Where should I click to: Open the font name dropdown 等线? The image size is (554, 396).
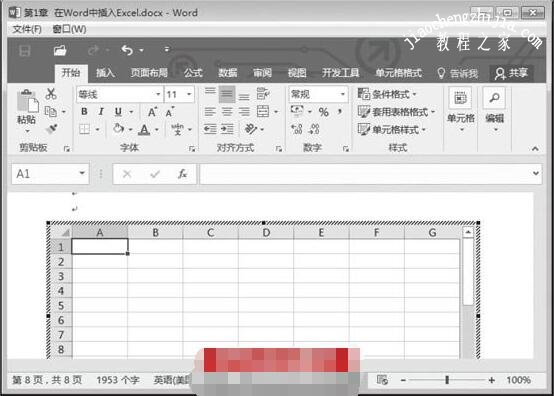coord(158,94)
